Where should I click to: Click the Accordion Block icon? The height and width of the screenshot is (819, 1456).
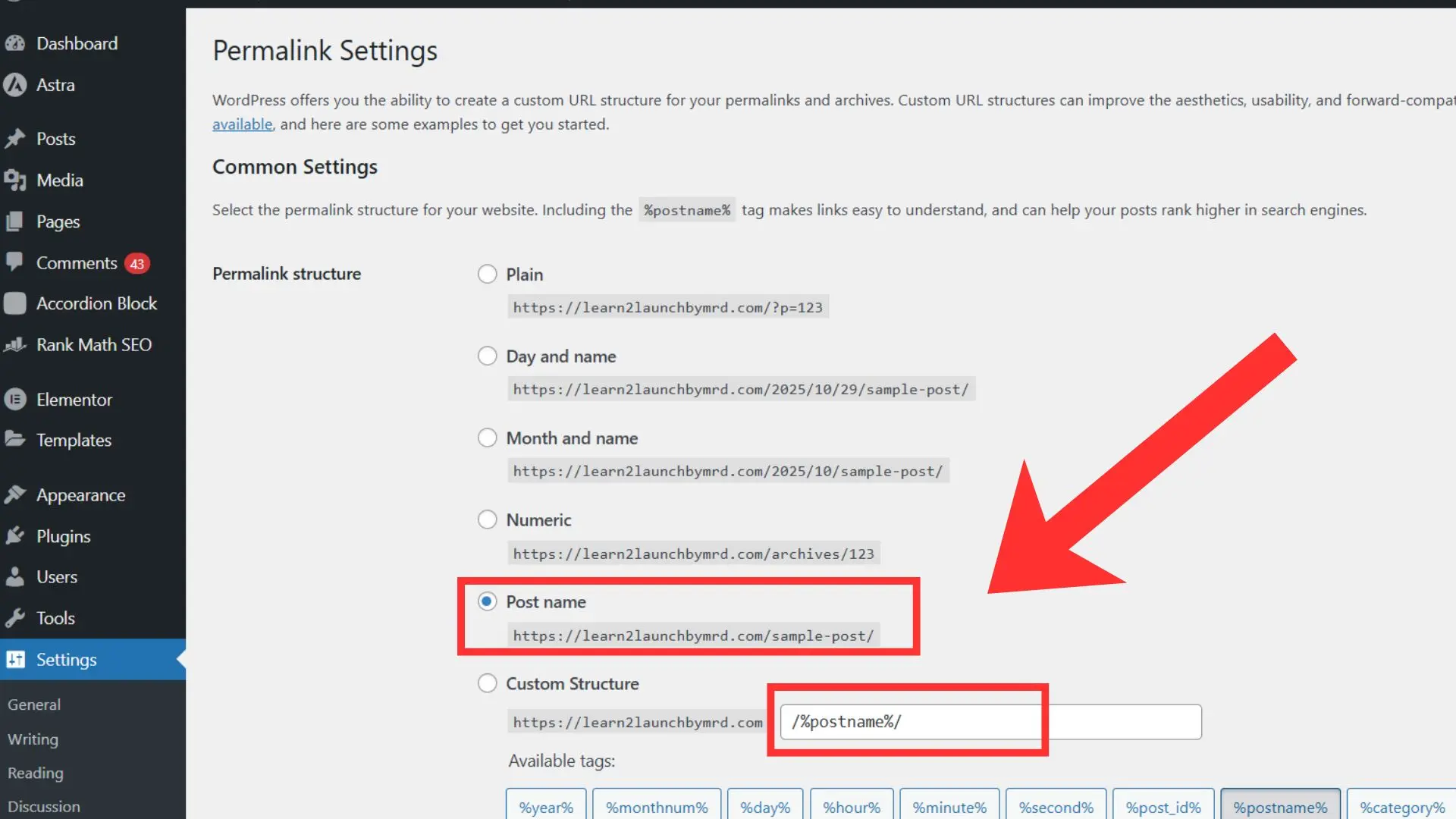(15, 303)
